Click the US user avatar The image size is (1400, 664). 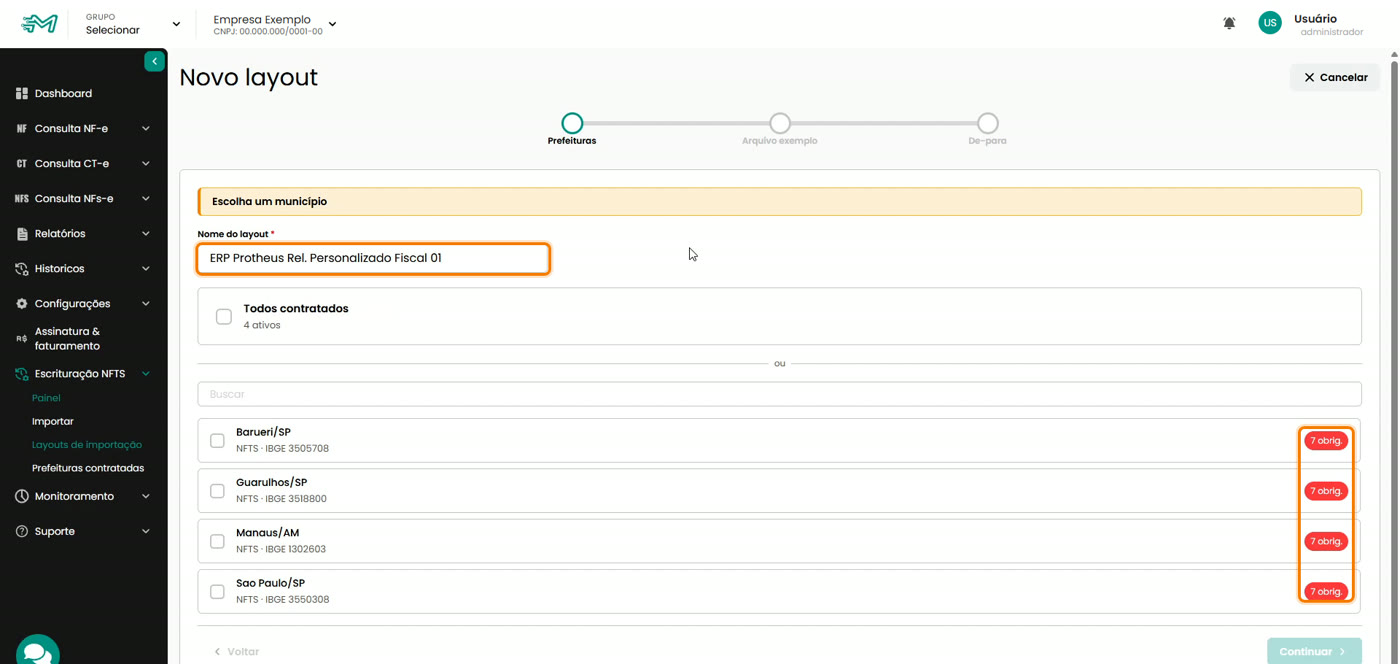coord(1270,23)
